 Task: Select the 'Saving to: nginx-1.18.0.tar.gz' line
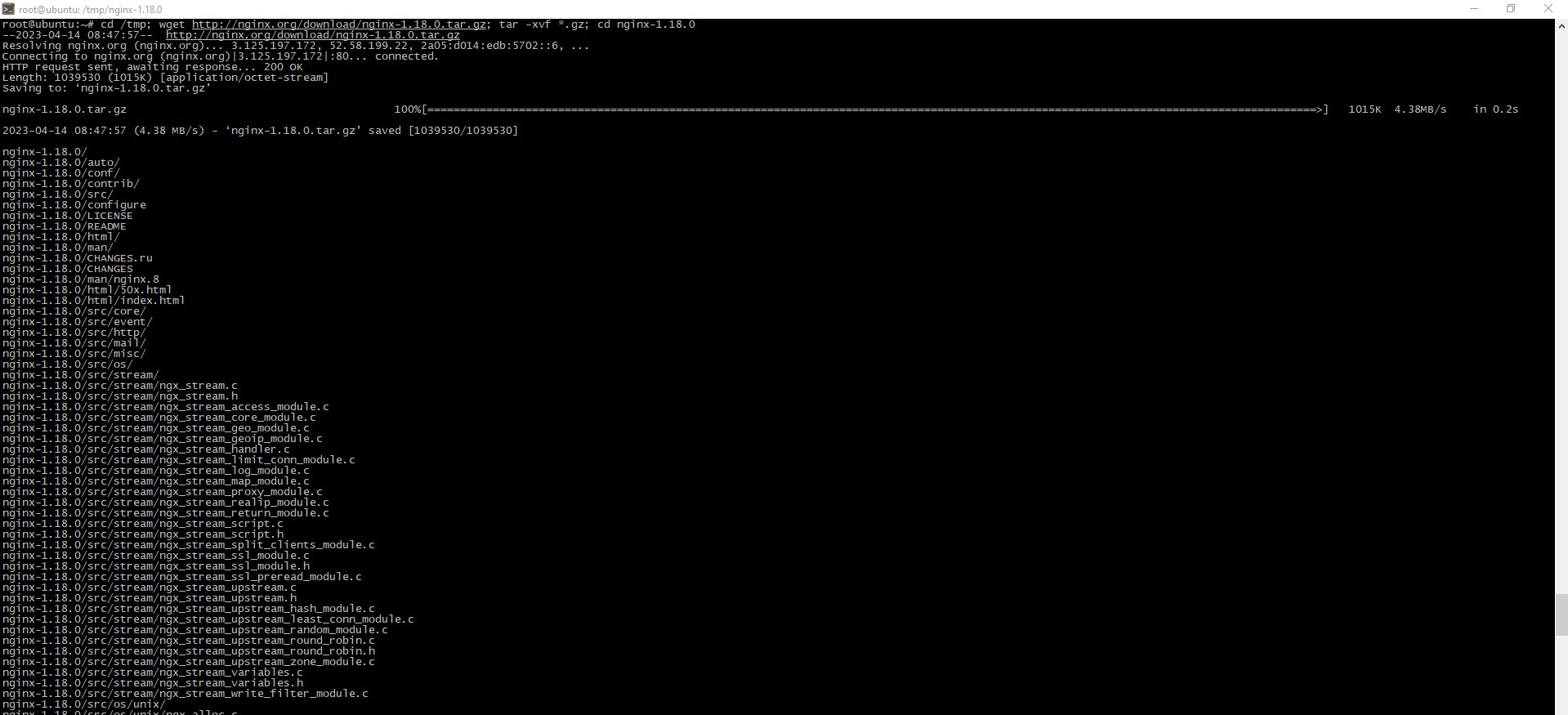tap(107, 88)
